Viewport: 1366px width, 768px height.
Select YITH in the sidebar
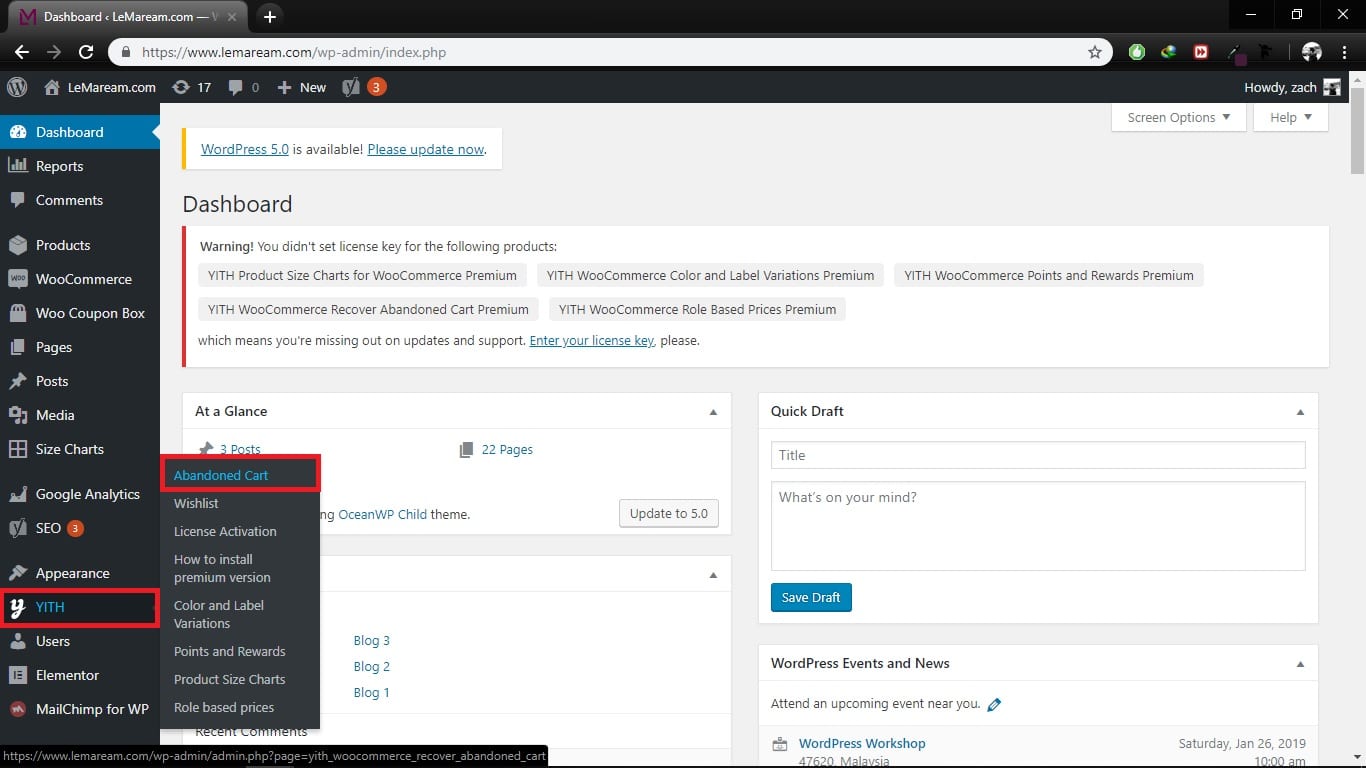(x=80, y=607)
